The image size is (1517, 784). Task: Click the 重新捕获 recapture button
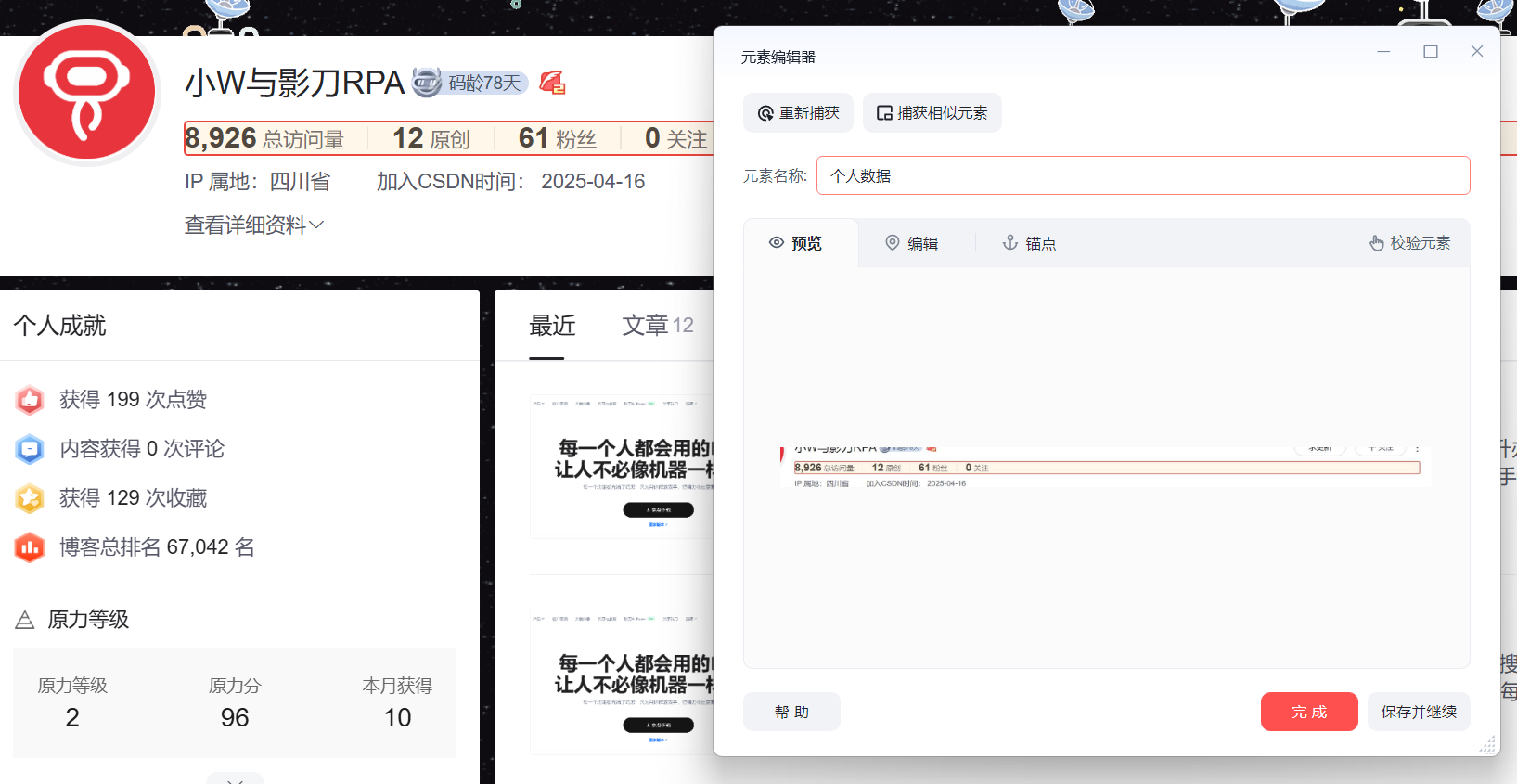[798, 113]
